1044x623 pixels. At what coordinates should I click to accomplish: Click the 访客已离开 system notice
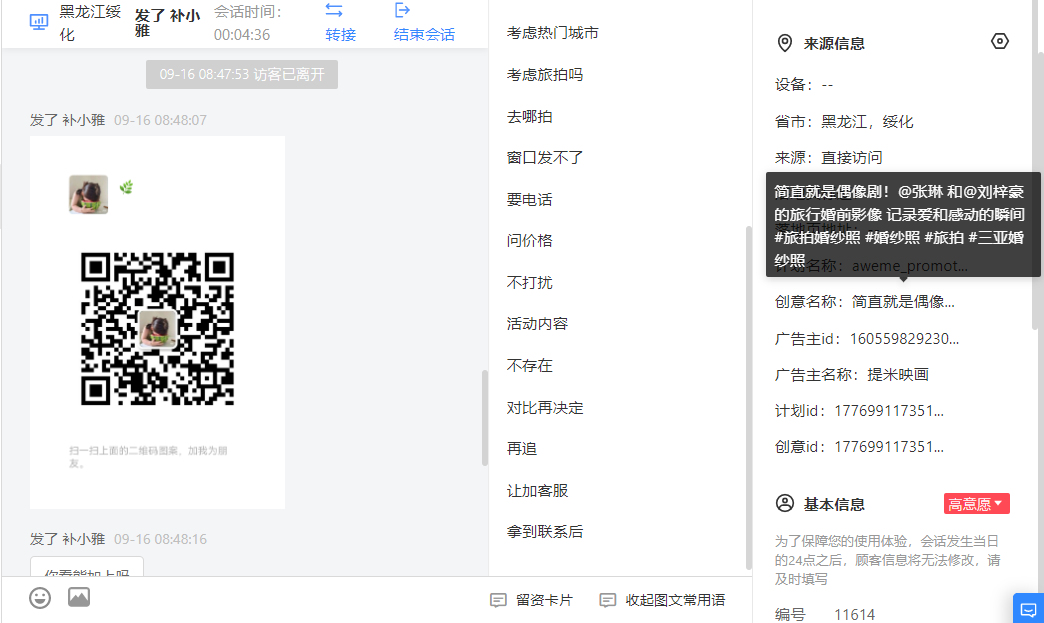pyautogui.click(x=242, y=74)
